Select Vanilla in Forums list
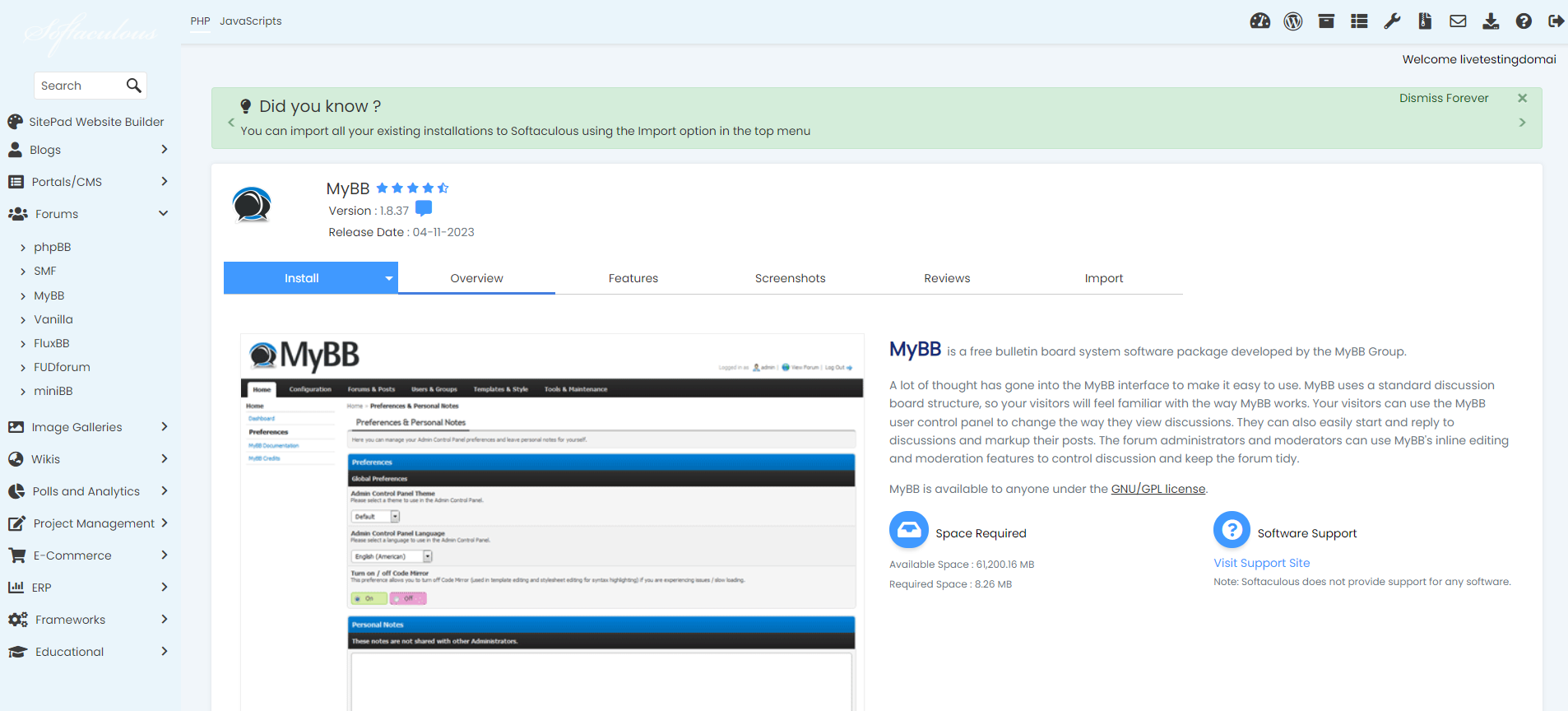 [x=53, y=319]
